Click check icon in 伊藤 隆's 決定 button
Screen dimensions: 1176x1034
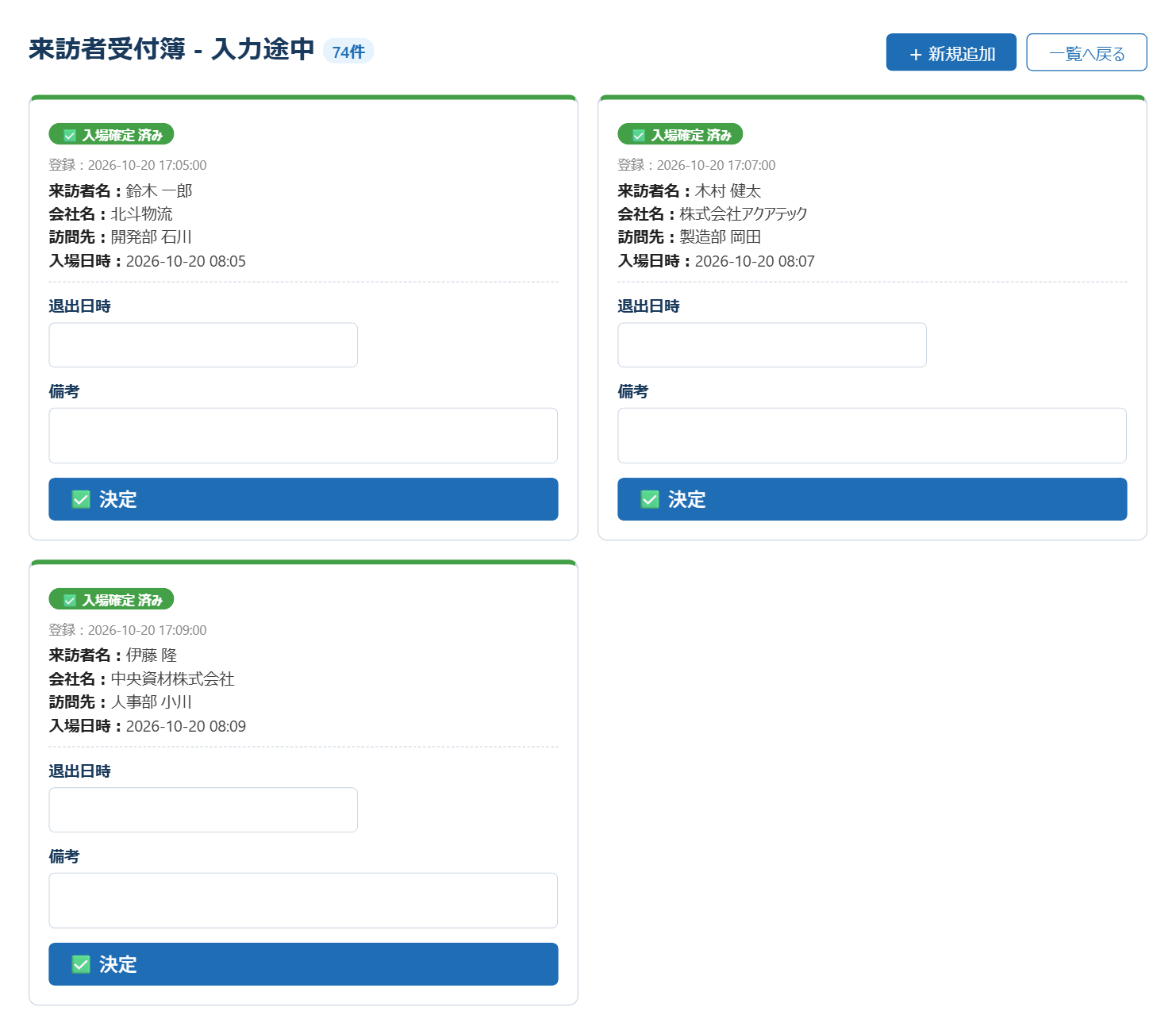pos(81,964)
